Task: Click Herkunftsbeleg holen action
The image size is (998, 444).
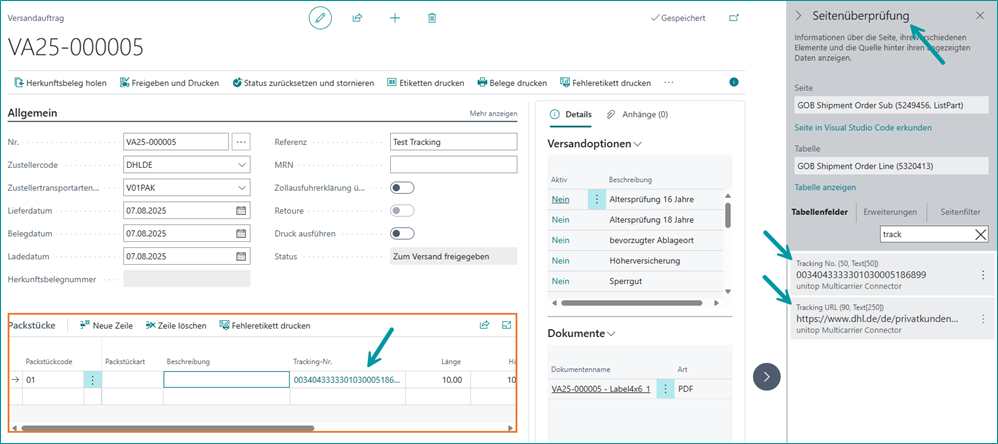Action: [61, 83]
